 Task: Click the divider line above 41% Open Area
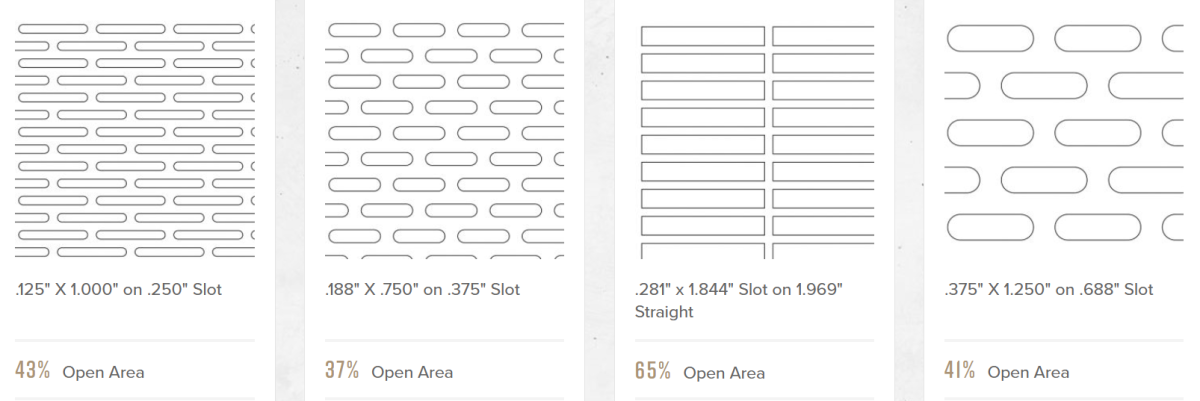tap(1064, 341)
